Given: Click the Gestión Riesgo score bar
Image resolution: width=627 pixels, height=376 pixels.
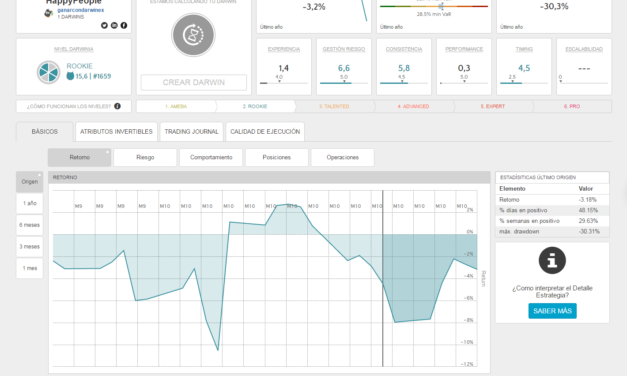Looking at the screenshot, I should pyautogui.click(x=344, y=83).
